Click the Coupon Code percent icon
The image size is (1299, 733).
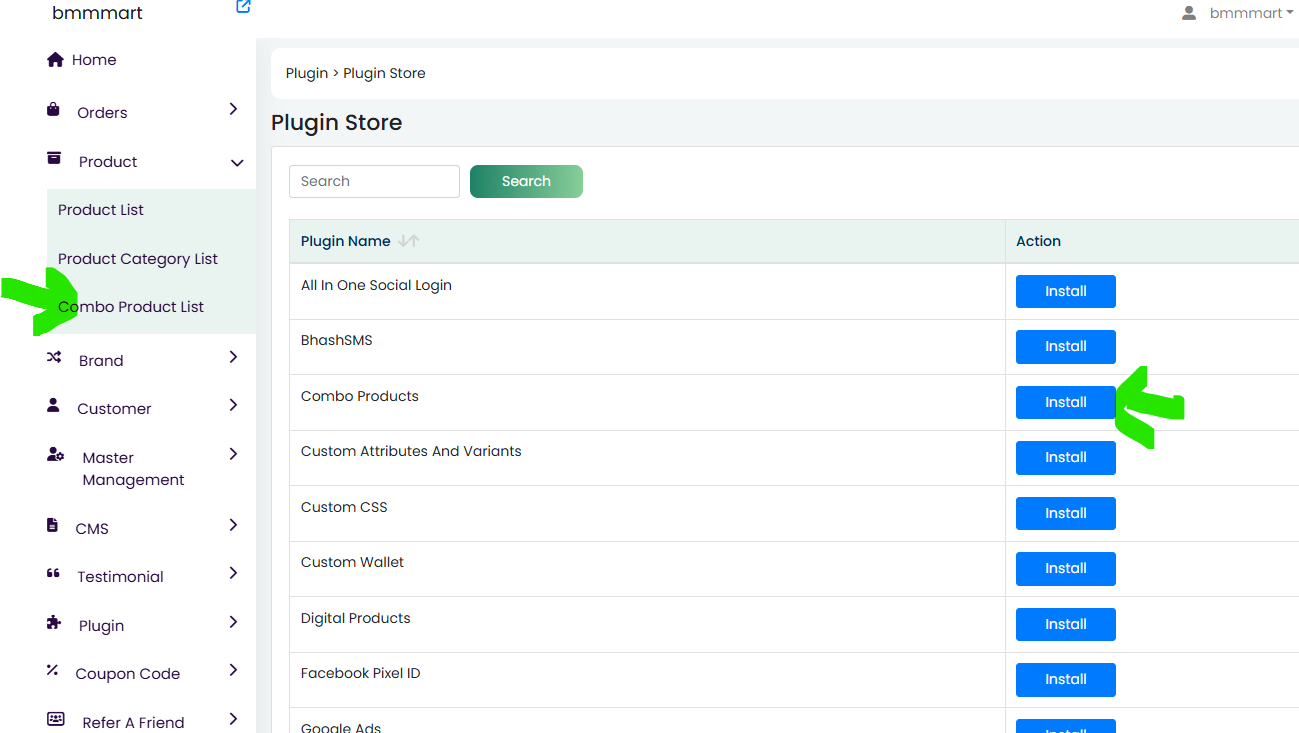pos(53,671)
